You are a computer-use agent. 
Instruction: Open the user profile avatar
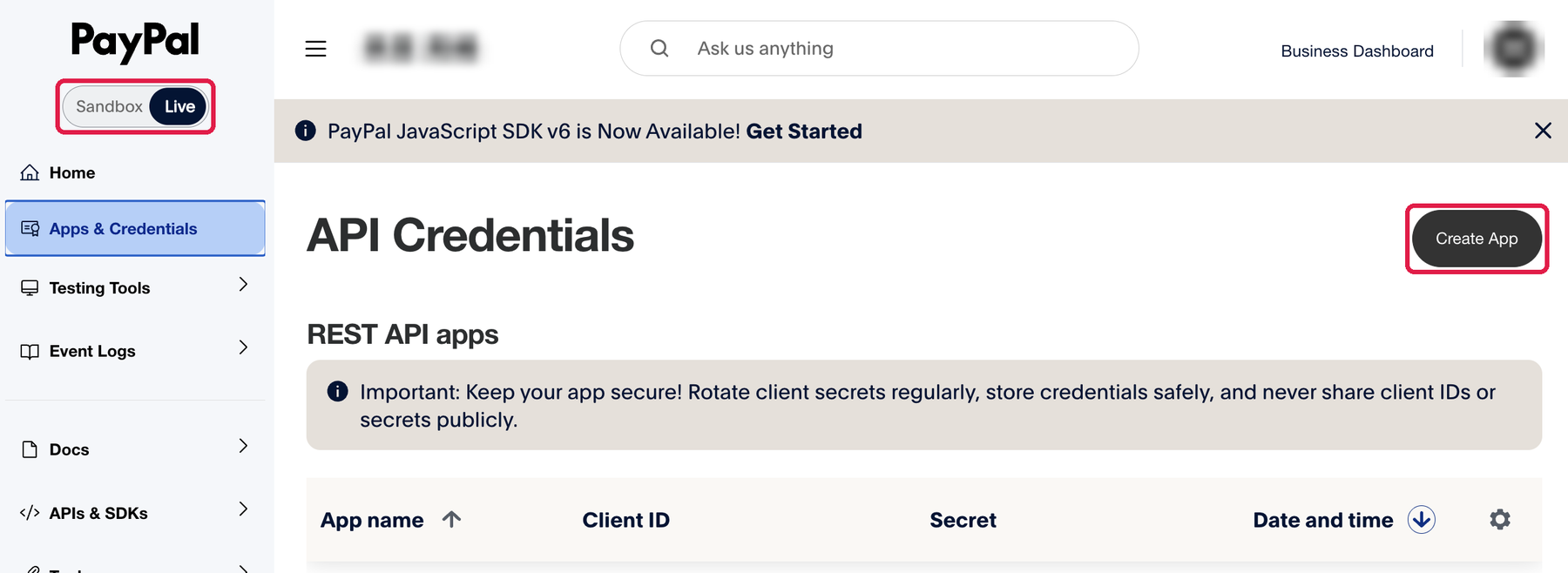click(1514, 49)
